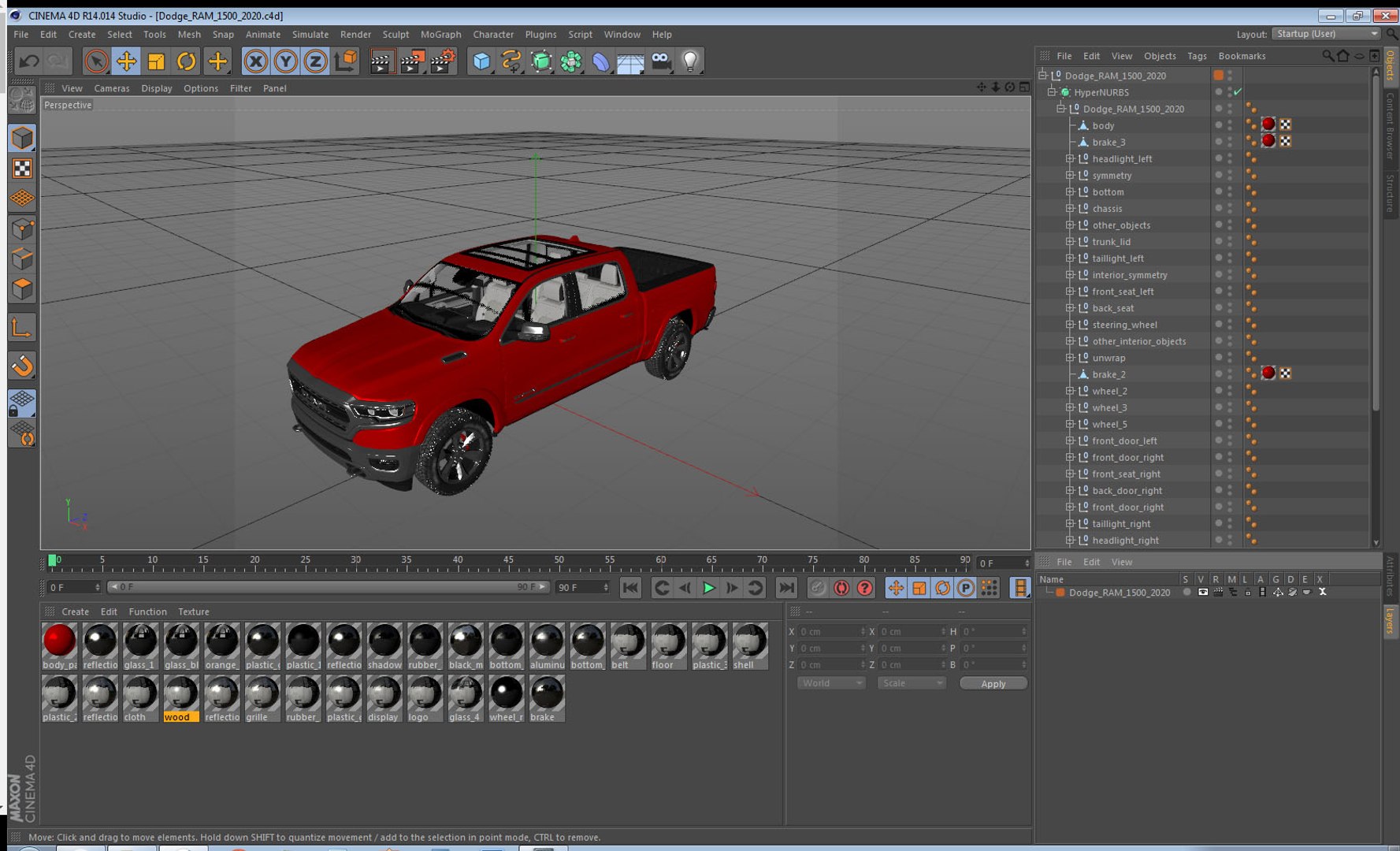
Task: Play the animation forward
Action: (708, 588)
